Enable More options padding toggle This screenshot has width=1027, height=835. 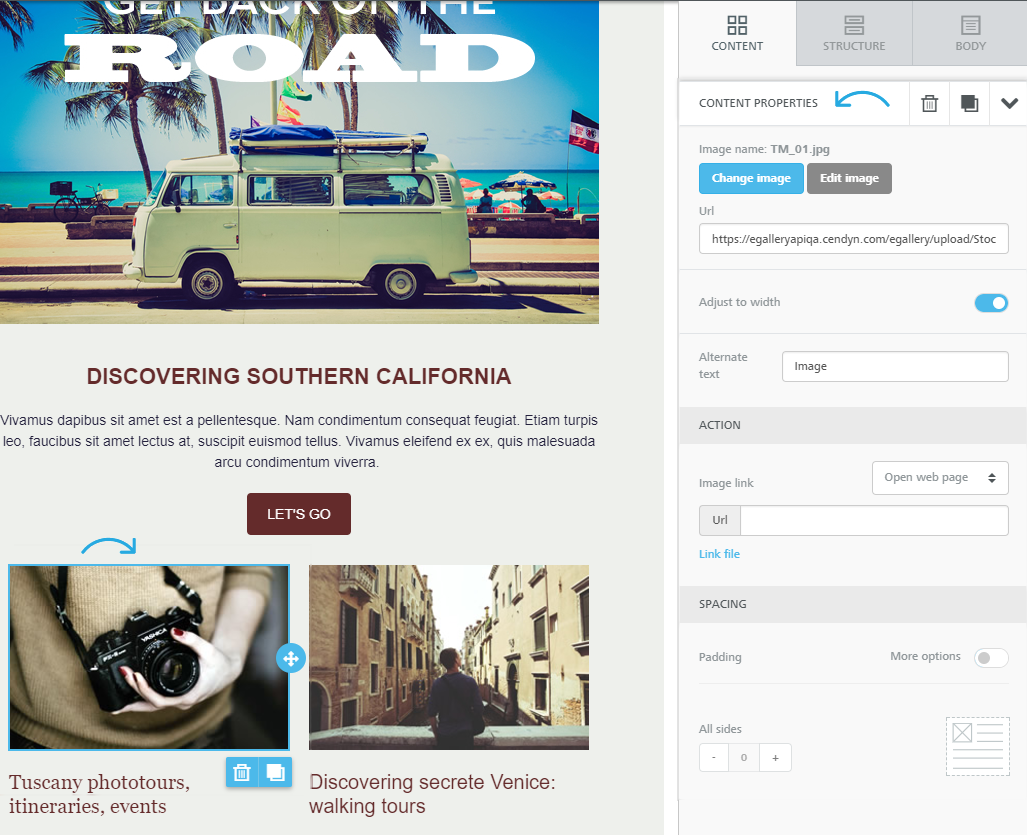[991, 658]
